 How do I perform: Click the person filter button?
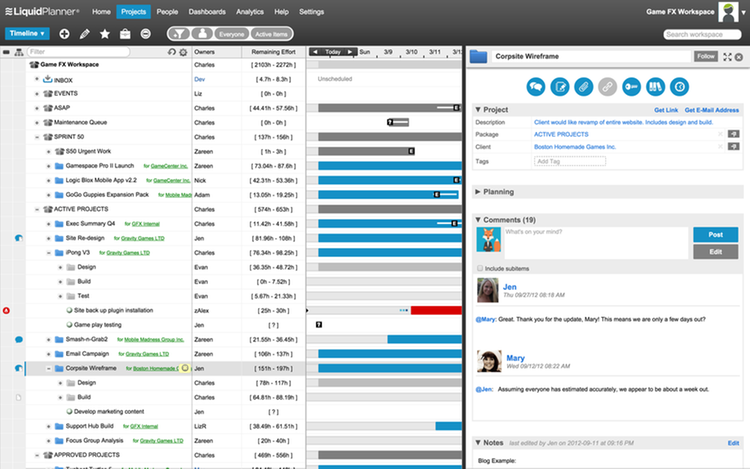[202, 33]
